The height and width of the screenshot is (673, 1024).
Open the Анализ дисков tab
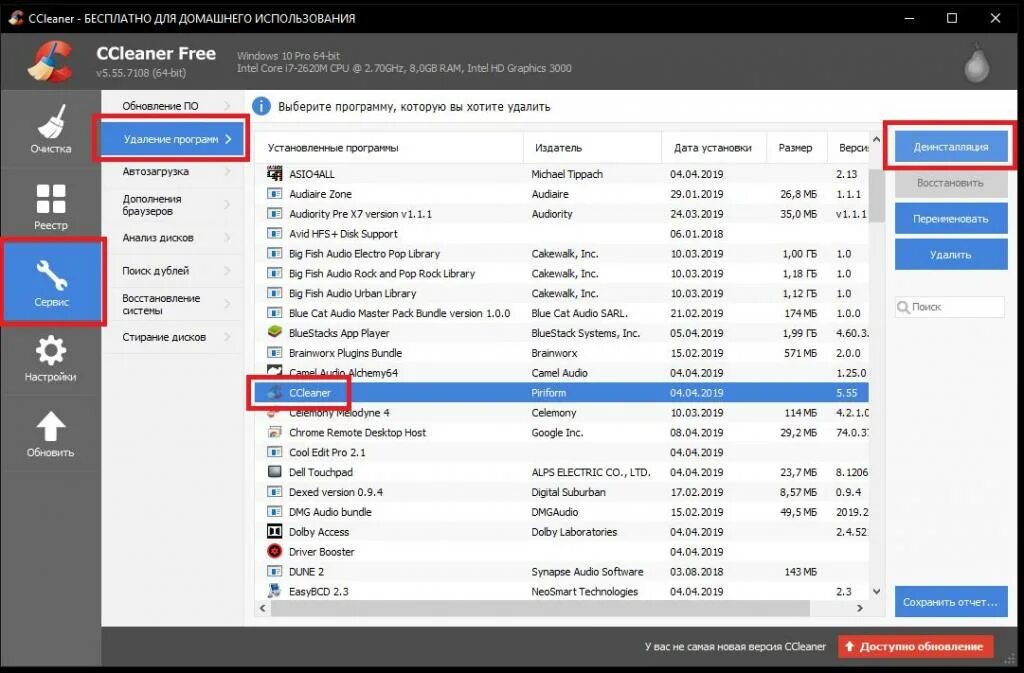point(172,238)
